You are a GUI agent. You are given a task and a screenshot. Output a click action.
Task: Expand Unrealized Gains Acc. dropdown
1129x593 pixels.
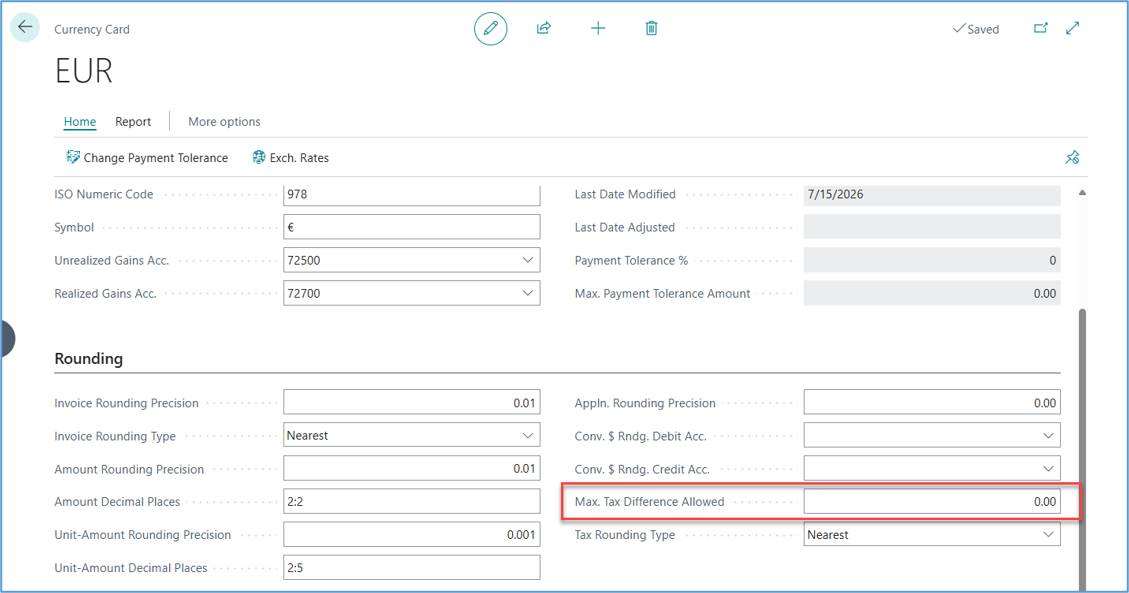coord(528,260)
